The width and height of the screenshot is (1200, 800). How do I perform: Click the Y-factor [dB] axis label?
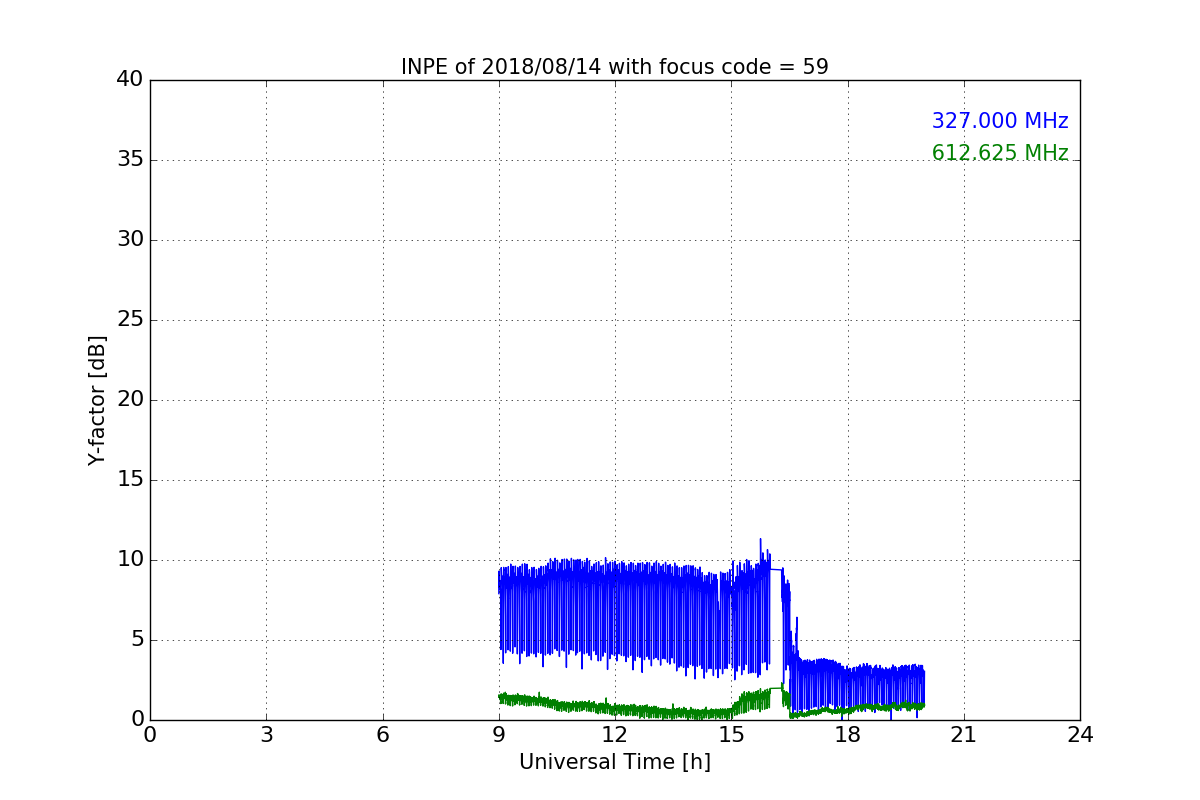[97, 400]
